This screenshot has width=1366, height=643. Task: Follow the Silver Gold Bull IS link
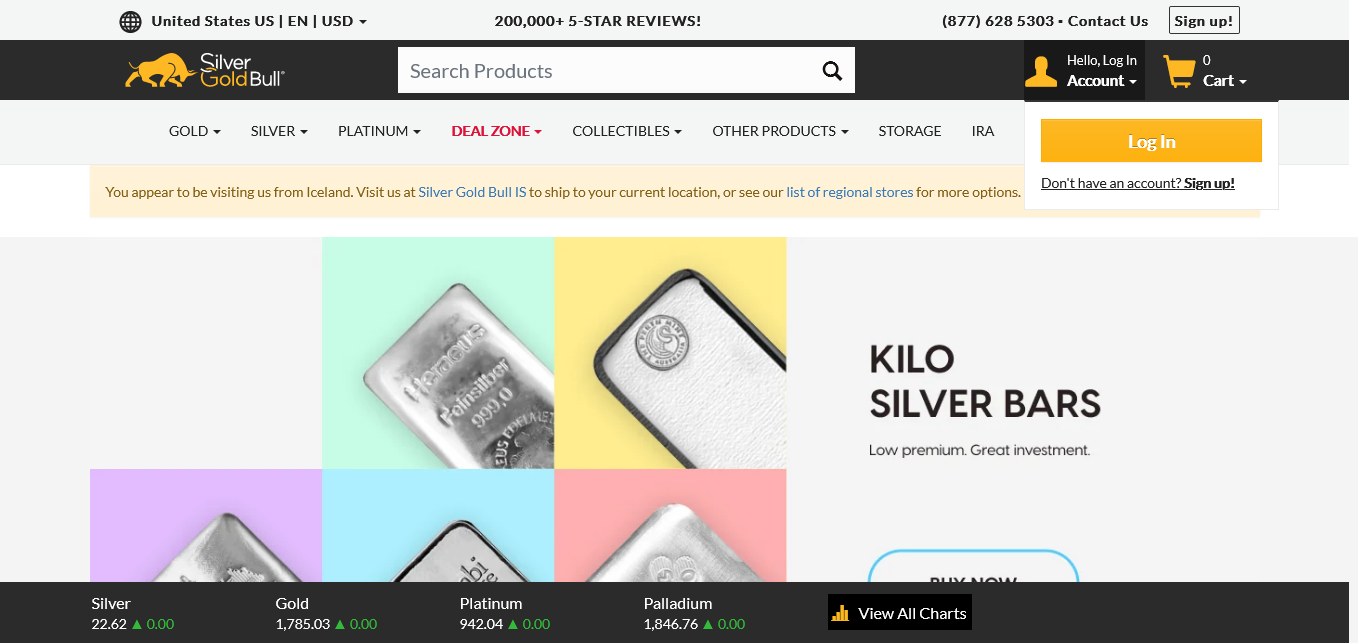(472, 192)
